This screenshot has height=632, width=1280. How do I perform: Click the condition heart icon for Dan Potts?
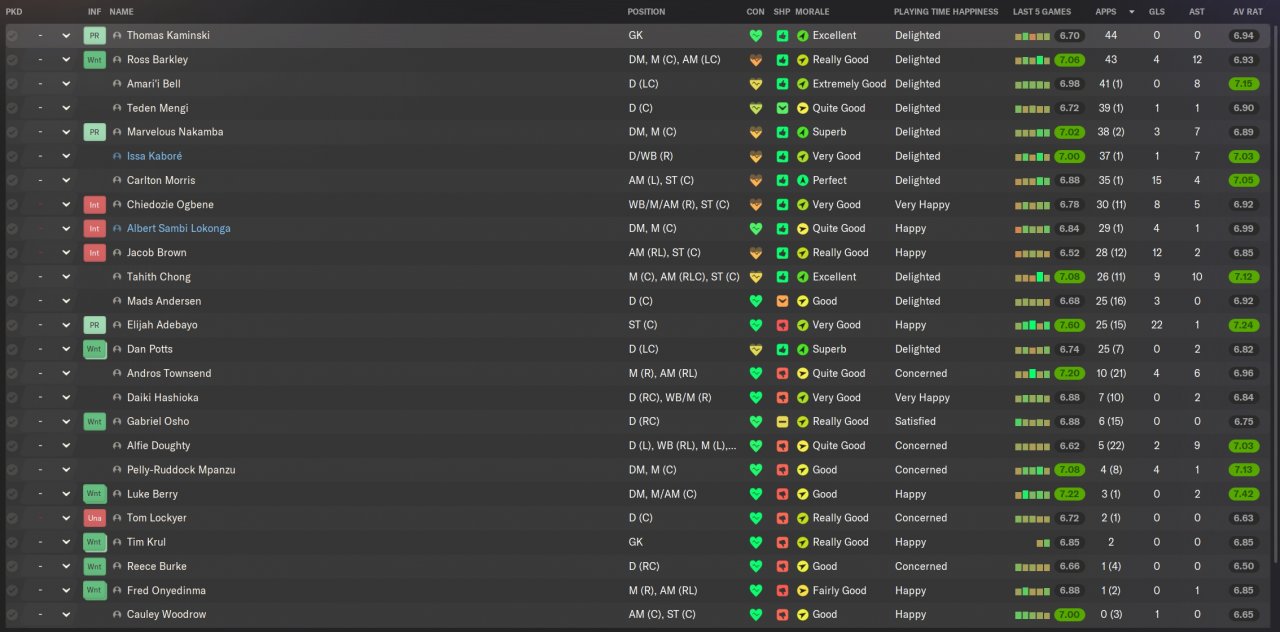(x=756, y=349)
